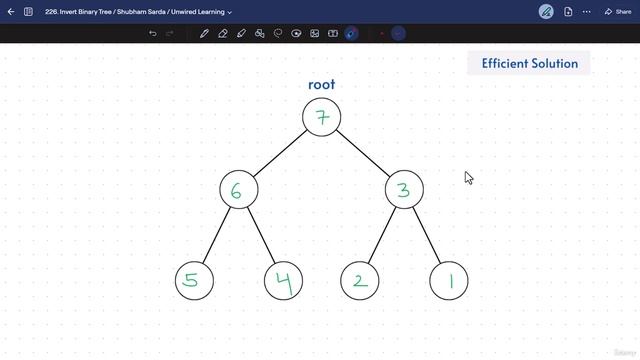Select the Shapes tool
The image size is (640, 360).
[260, 33]
